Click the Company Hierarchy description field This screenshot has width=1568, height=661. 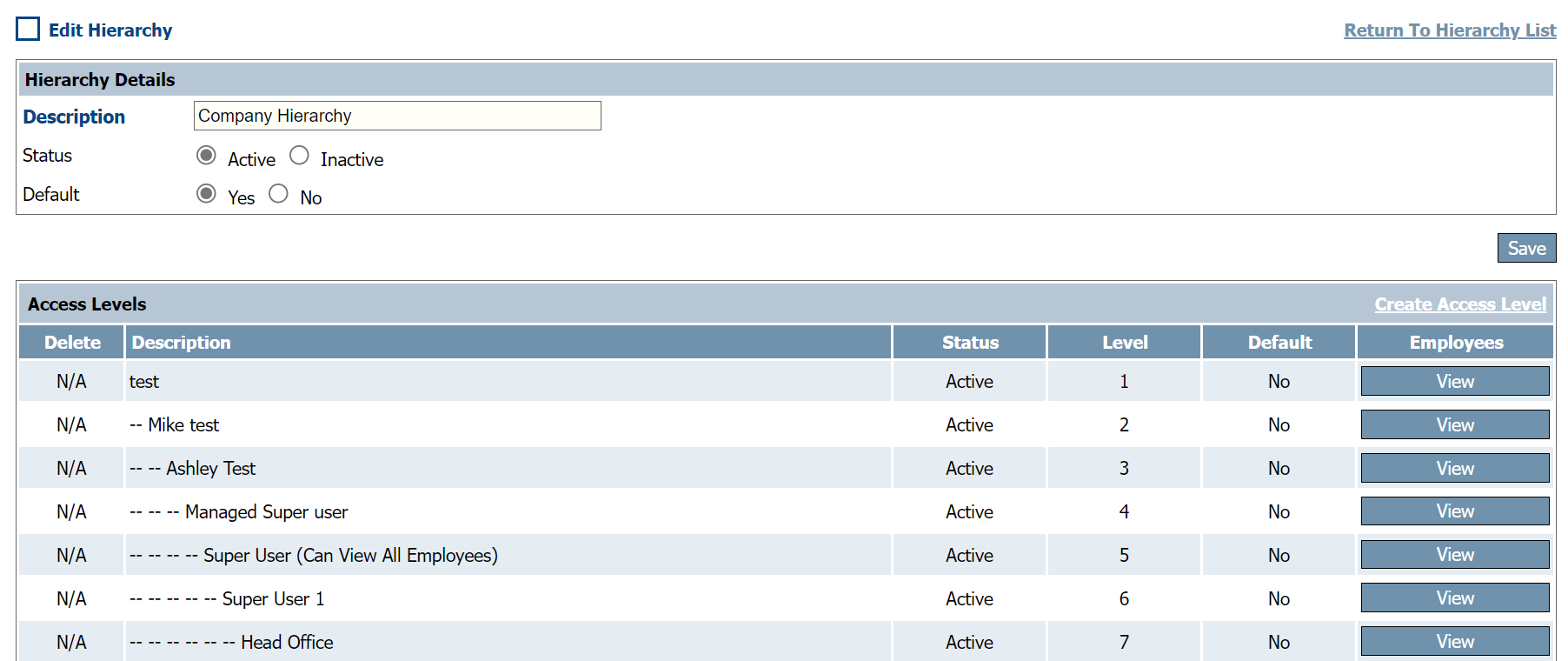(x=397, y=116)
